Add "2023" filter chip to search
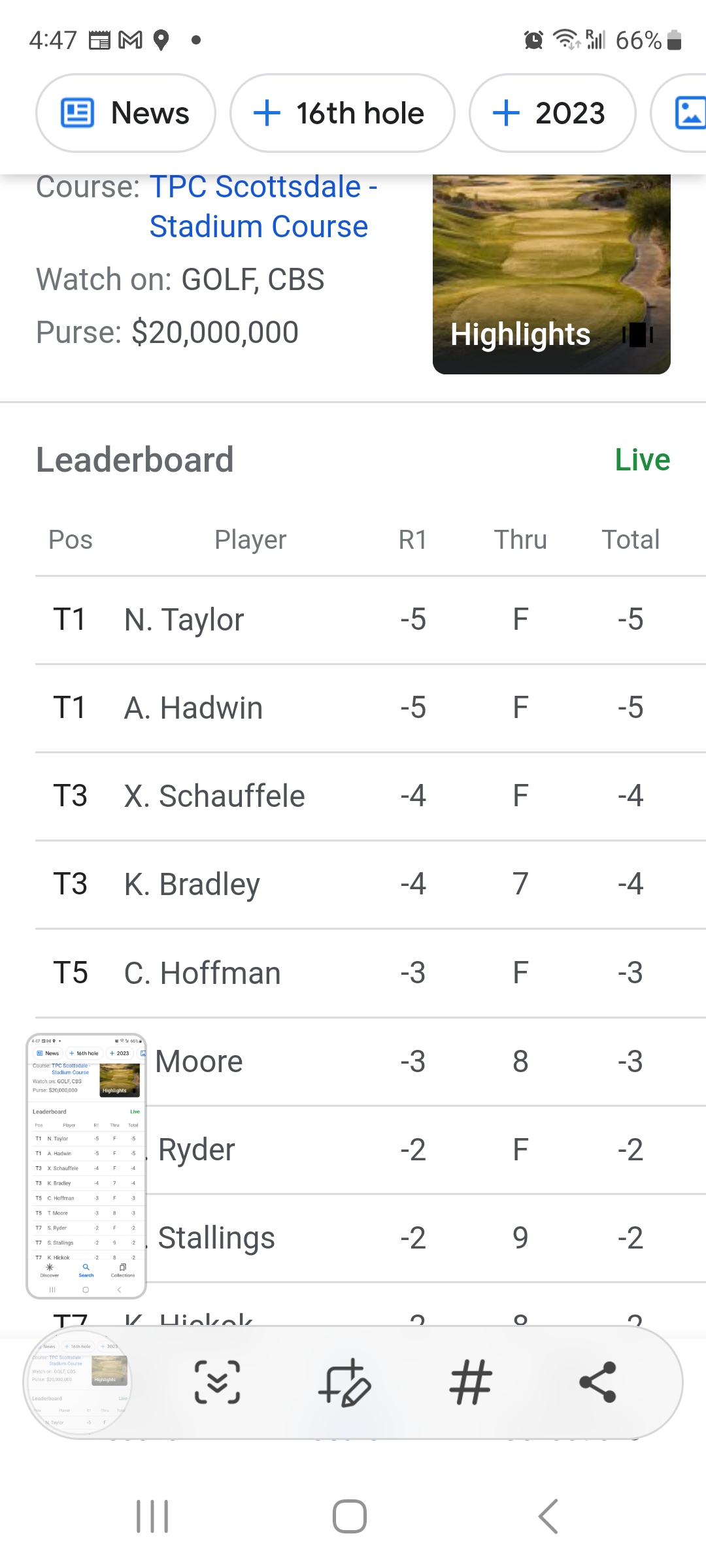Viewport: 706px width, 1568px height. click(552, 113)
